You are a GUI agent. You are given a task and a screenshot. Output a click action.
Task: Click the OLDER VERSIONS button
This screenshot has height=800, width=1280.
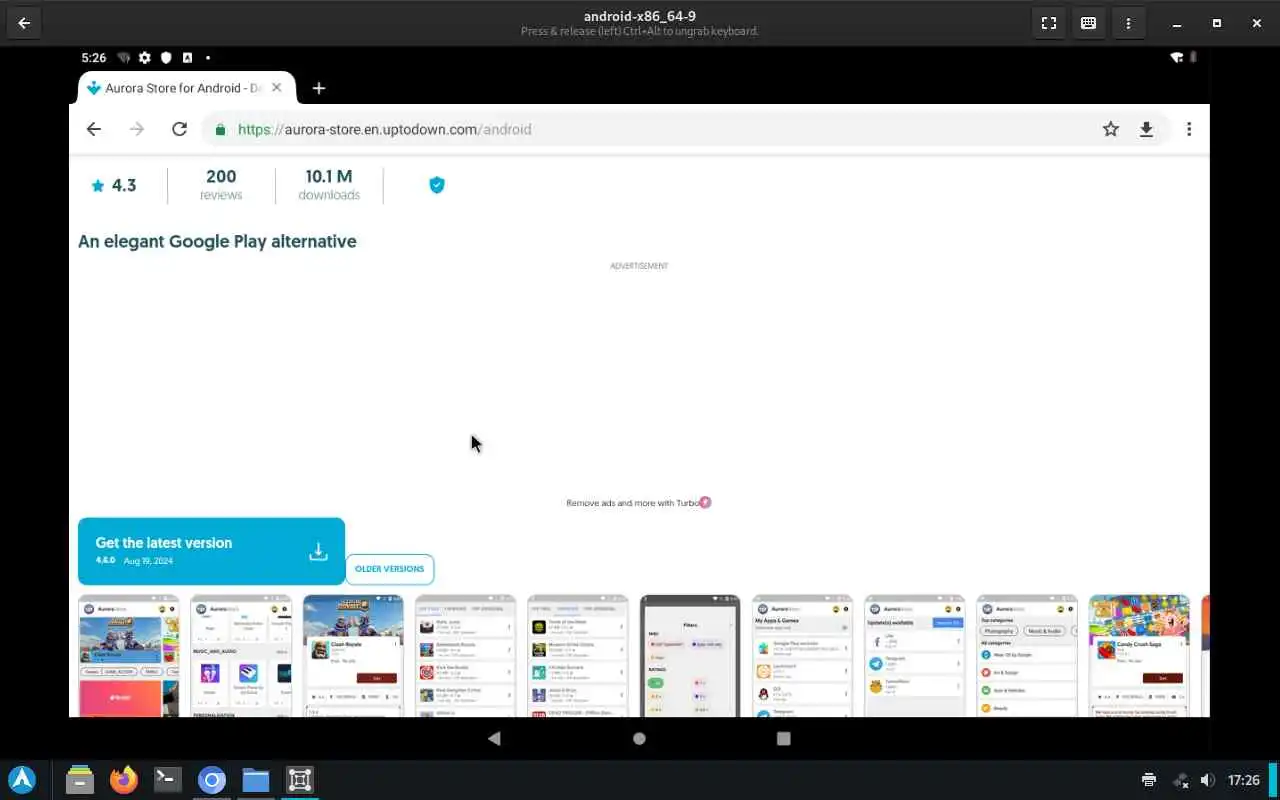[x=390, y=569]
